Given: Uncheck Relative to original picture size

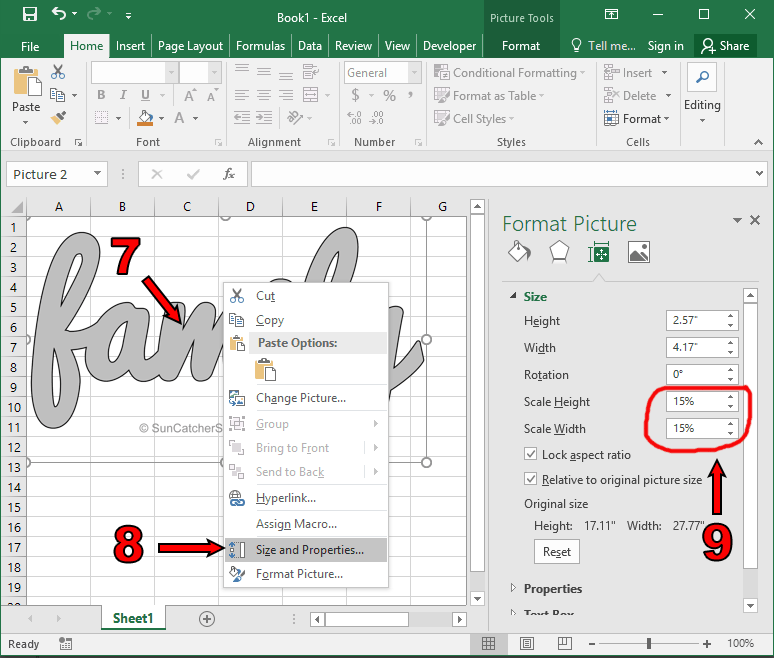Looking at the screenshot, I should pos(531,480).
